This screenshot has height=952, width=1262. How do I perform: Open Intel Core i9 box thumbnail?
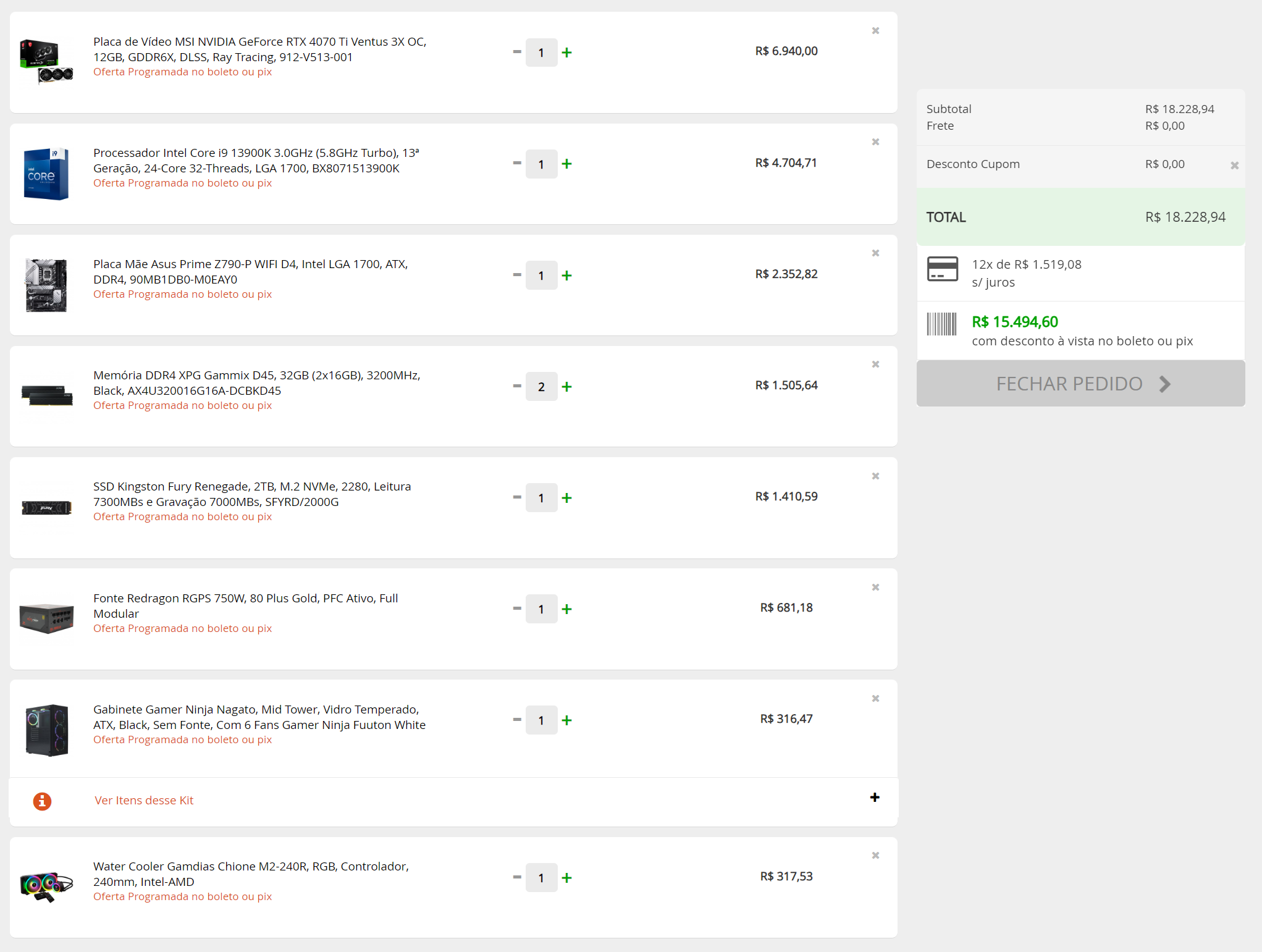click(46, 174)
